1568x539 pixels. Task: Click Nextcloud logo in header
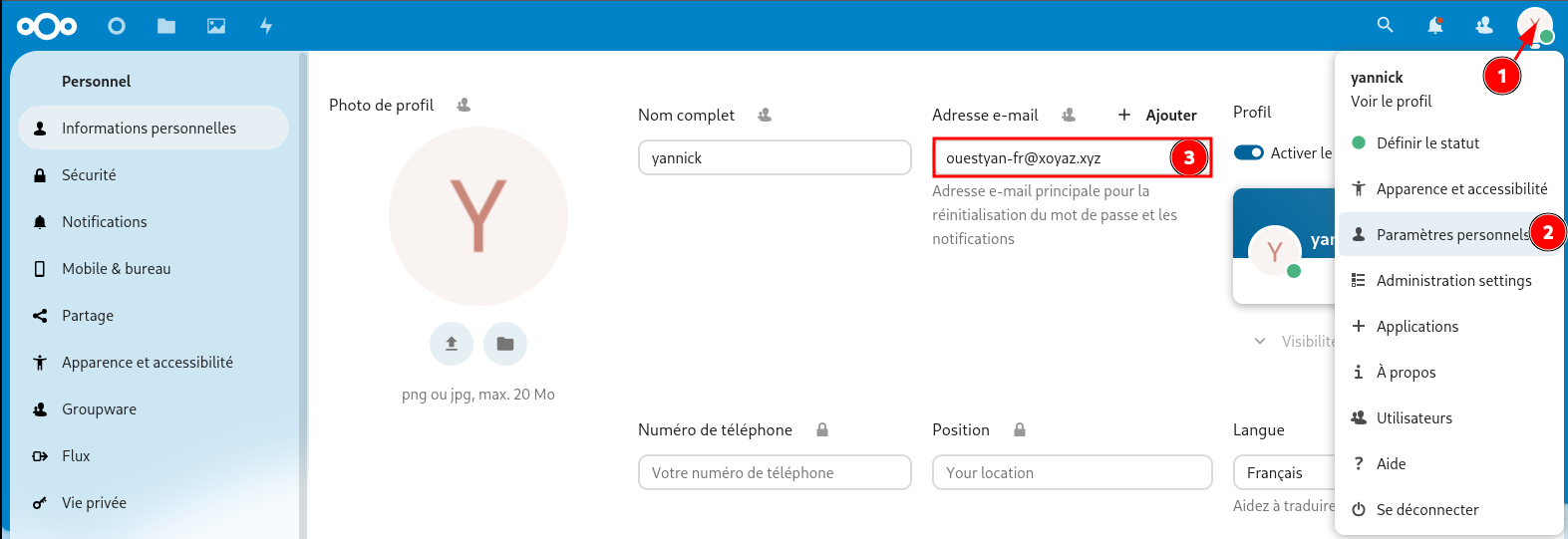[x=47, y=26]
